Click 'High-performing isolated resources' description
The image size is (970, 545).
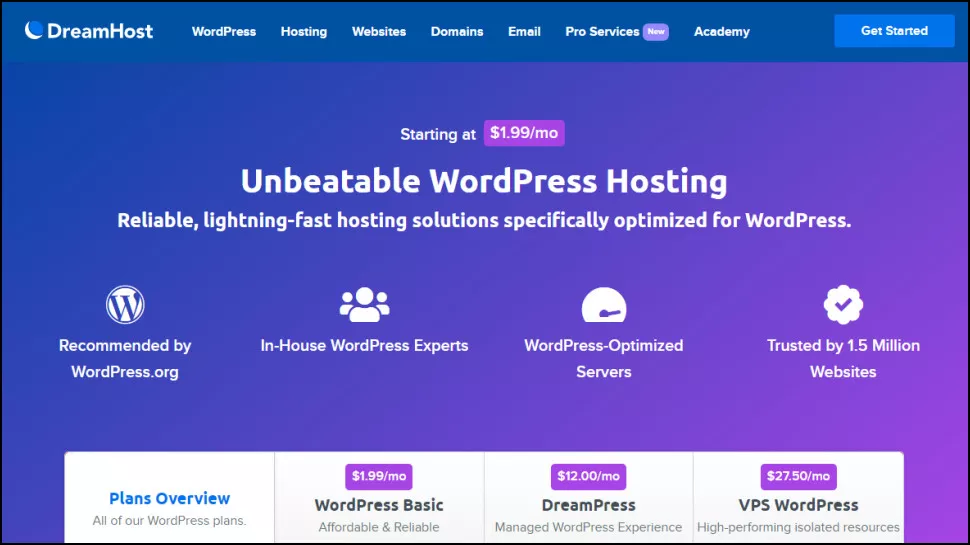[799, 527]
